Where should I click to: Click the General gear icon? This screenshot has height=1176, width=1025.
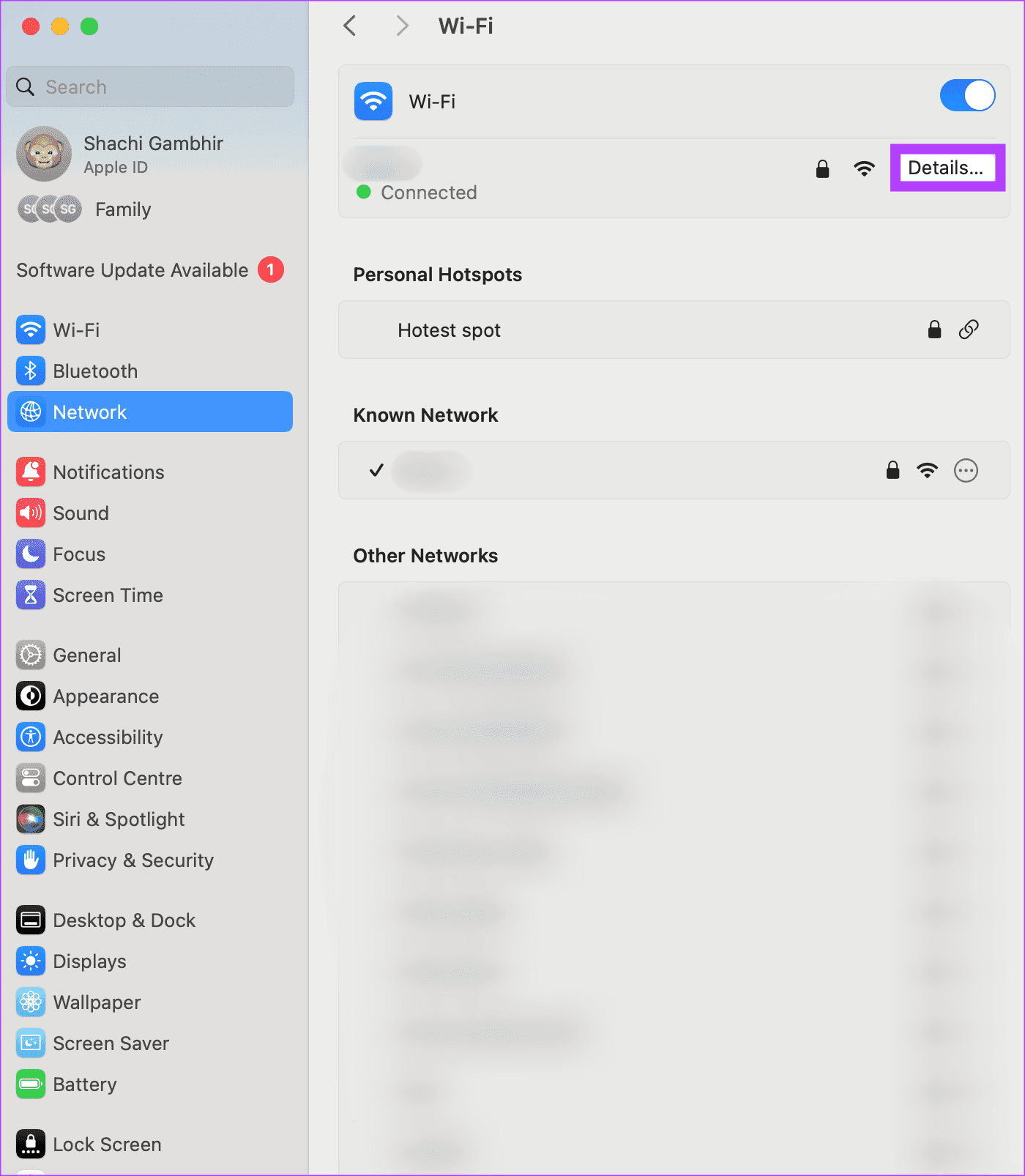31,655
